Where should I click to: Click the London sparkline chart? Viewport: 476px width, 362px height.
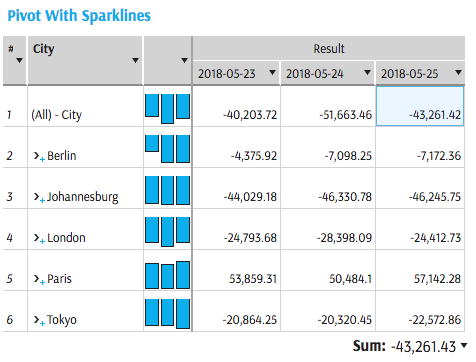(167, 231)
